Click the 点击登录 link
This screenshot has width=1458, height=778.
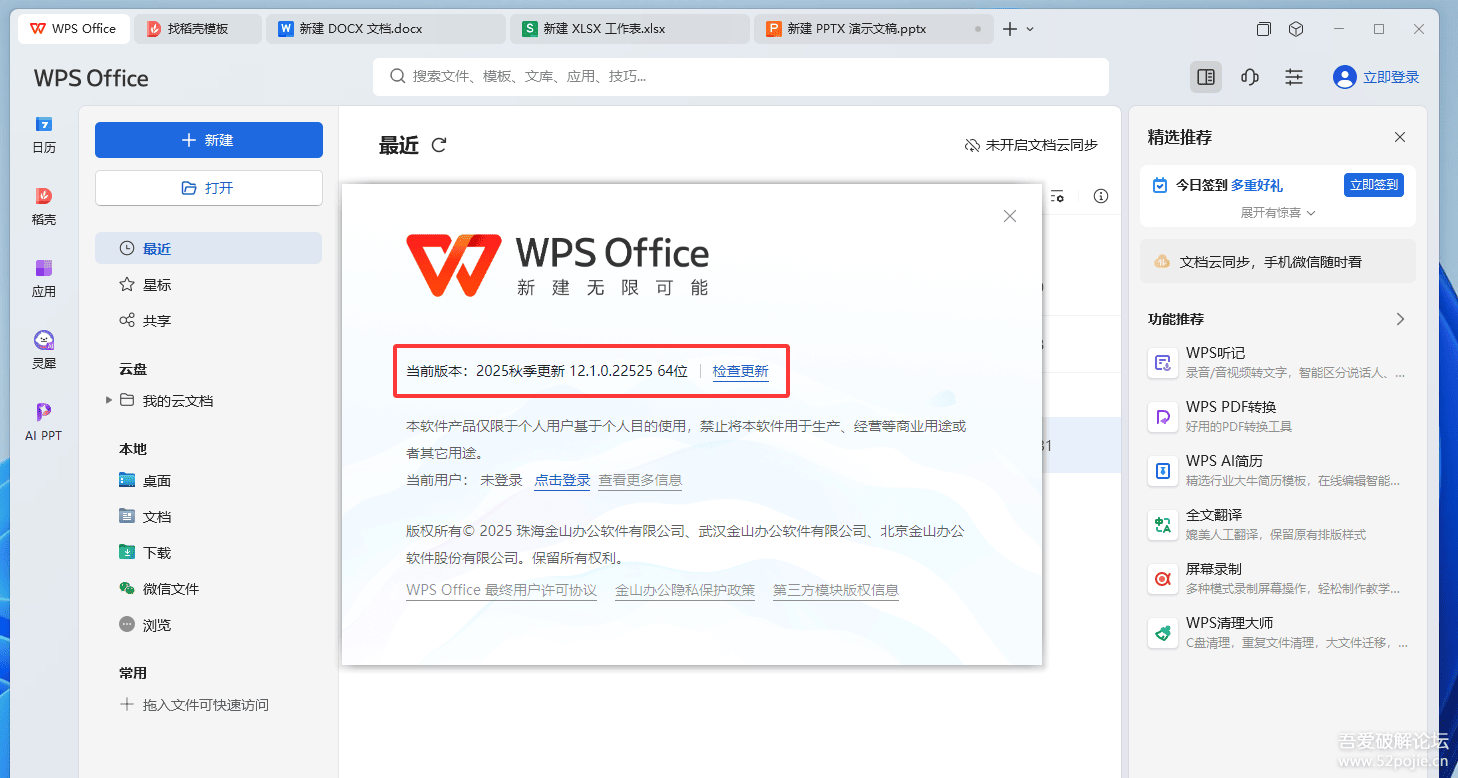pyautogui.click(x=562, y=480)
